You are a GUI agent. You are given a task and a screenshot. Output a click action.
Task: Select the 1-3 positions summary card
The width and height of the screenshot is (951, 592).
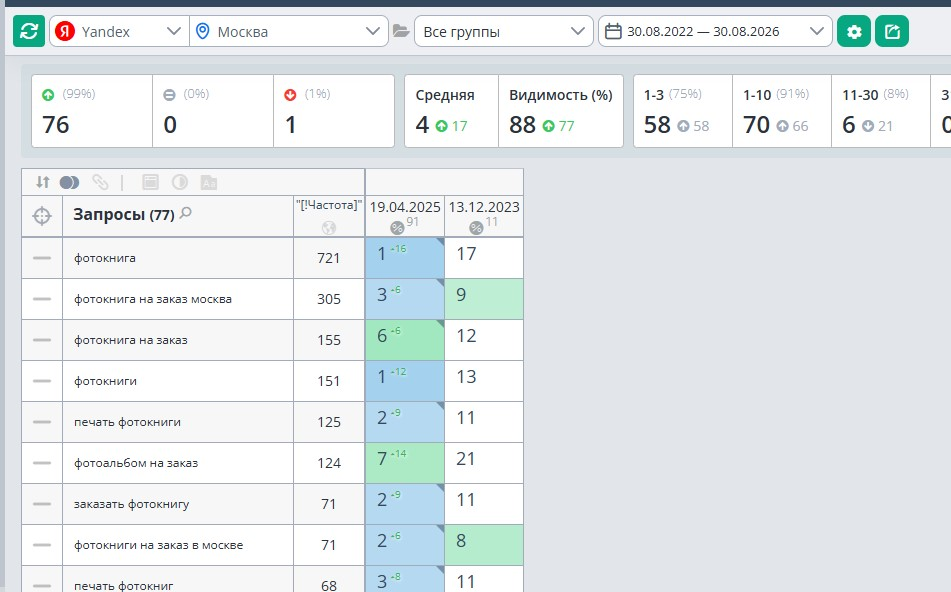683,111
